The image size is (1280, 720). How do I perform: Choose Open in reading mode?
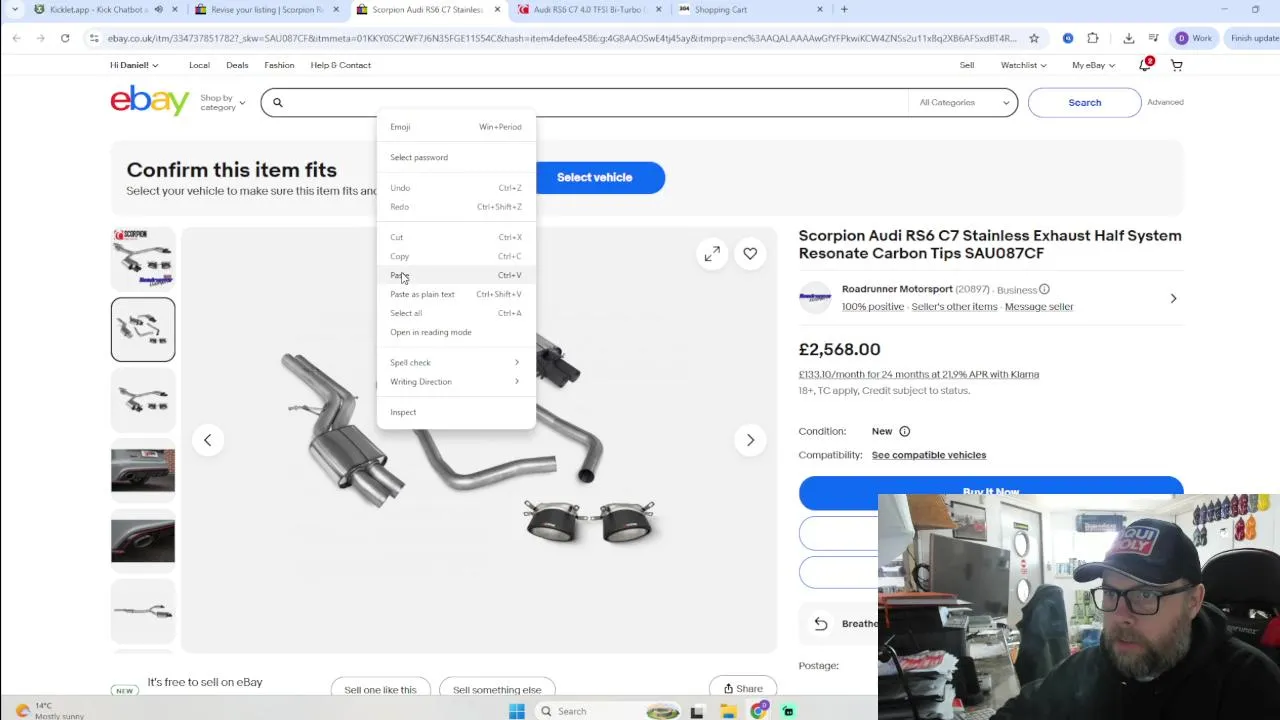point(456,332)
